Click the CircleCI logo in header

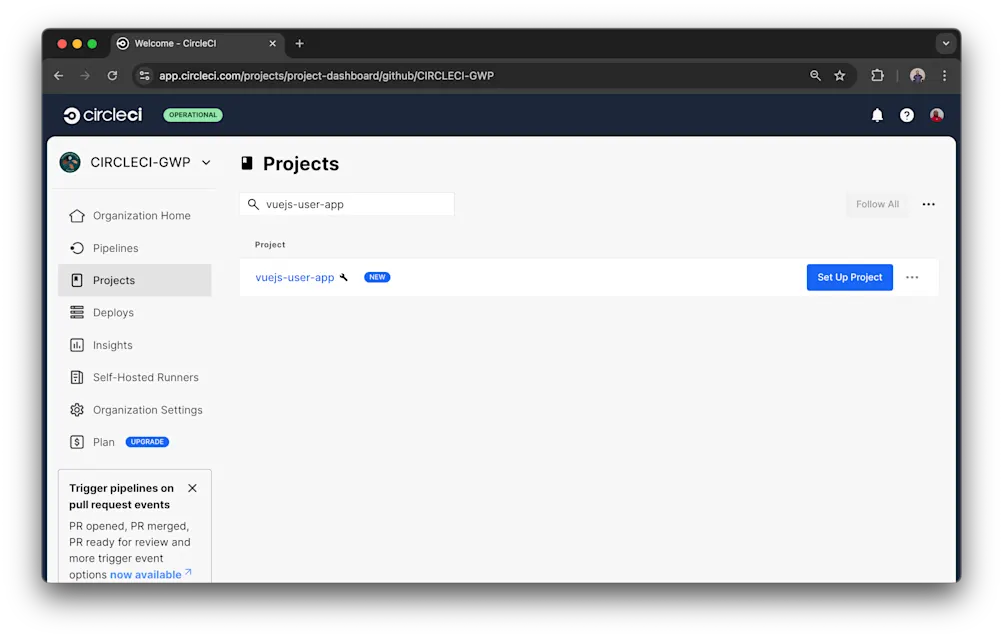pos(101,114)
